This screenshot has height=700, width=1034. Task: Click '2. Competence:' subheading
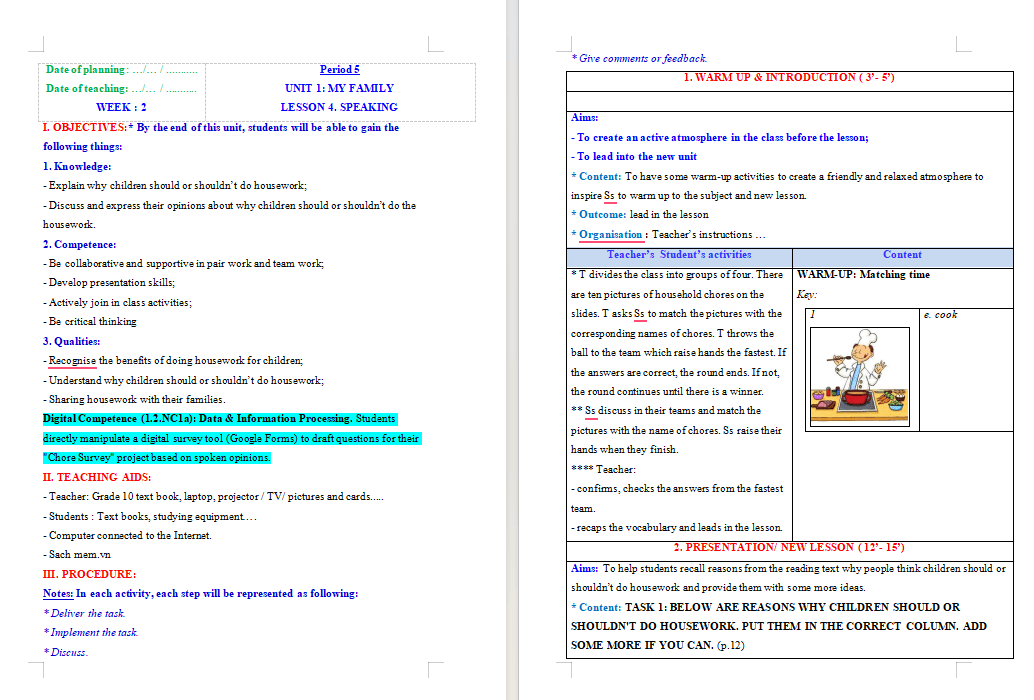pyautogui.click(x=80, y=244)
